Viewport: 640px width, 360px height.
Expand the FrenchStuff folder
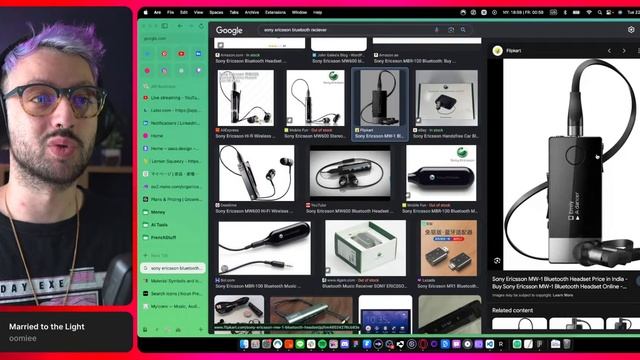click(x=173, y=238)
